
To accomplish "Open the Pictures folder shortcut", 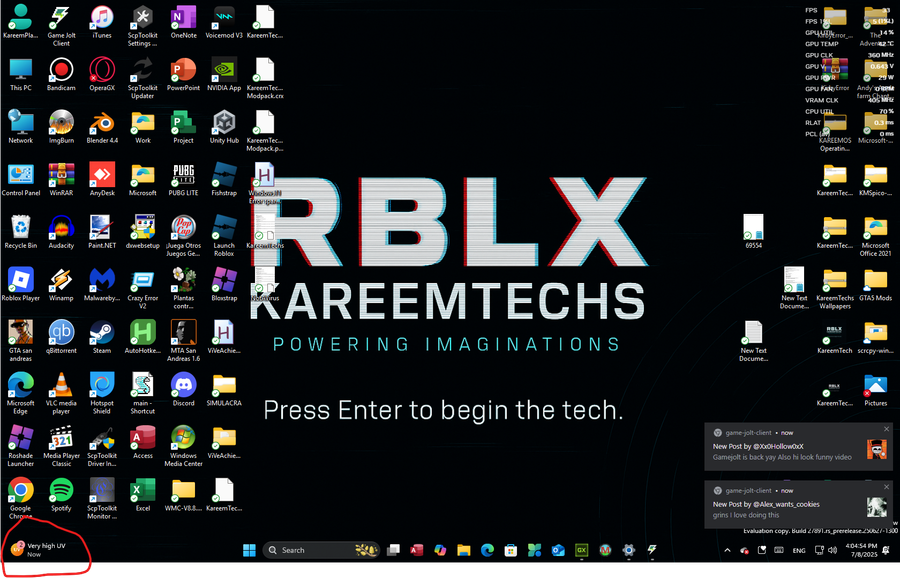I will [x=875, y=390].
